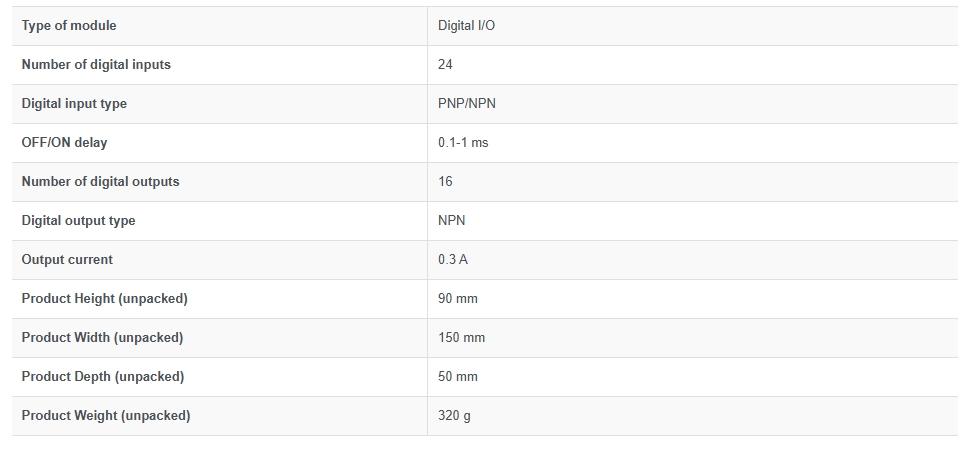Click the 'NPN' output type value
Viewport: 958px width, 452px height.
click(452, 221)
